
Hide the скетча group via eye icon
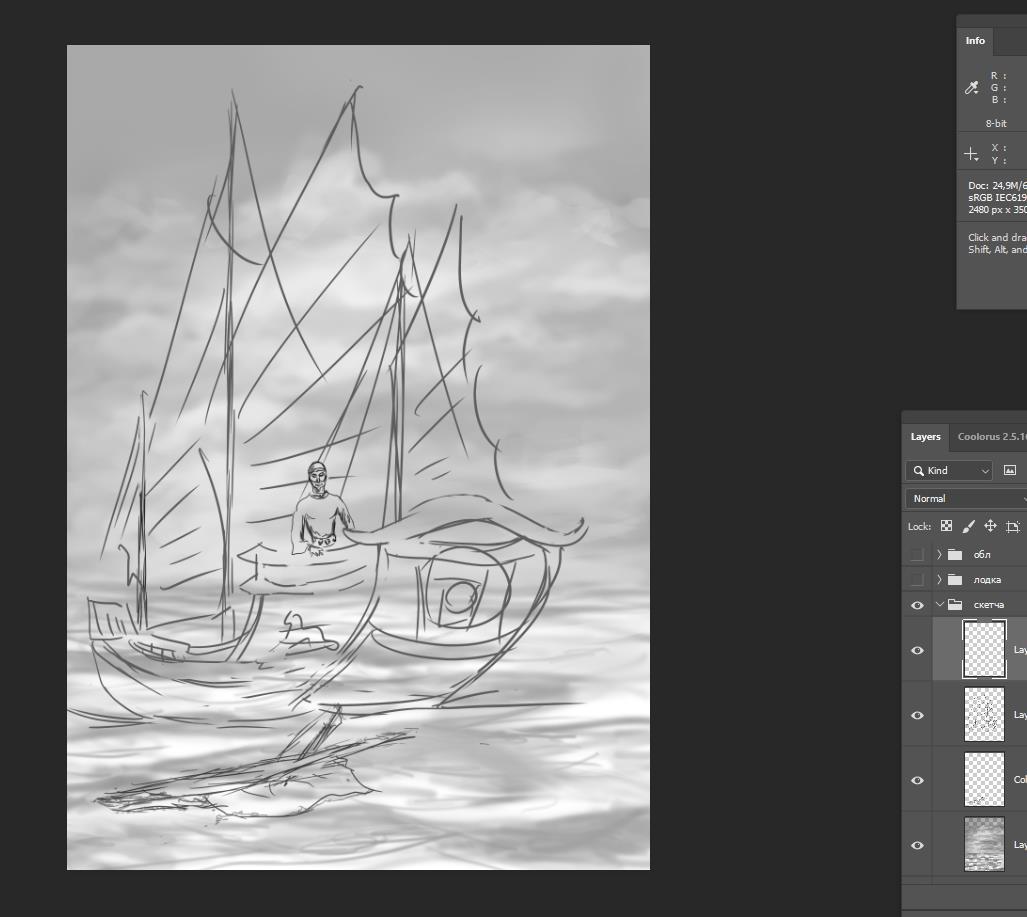917,605
